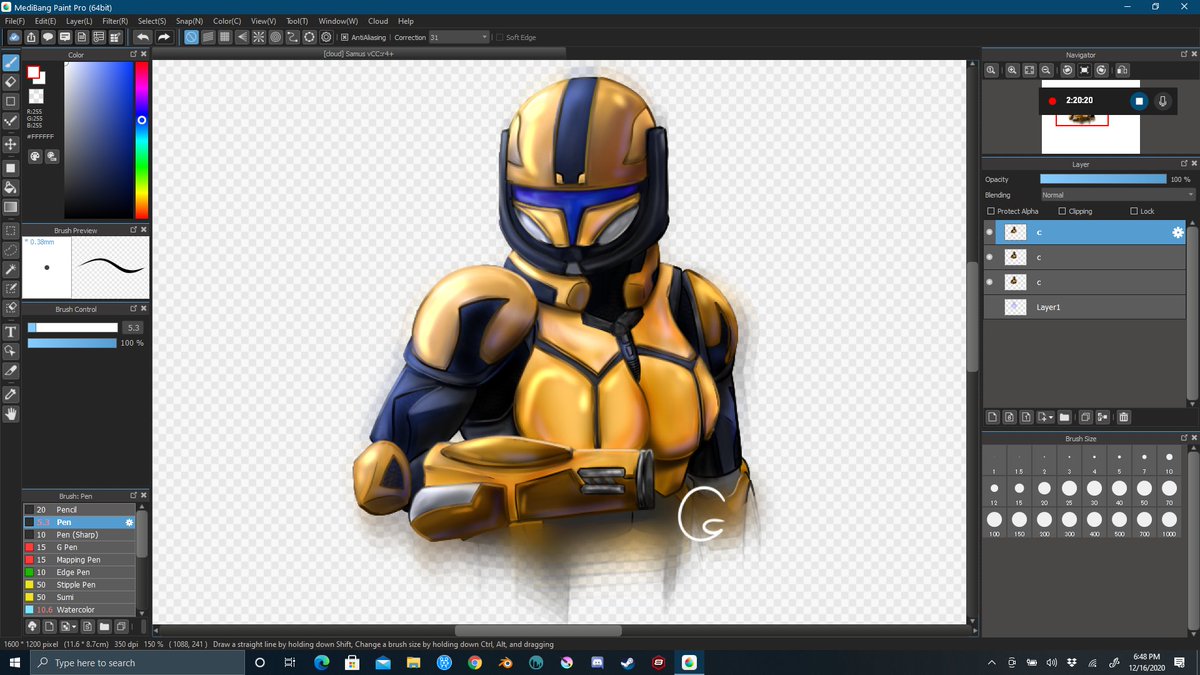The width and height of the screenshot is (1200, 675).
Task: Open the Cloud menu
Action: [378, 20]
